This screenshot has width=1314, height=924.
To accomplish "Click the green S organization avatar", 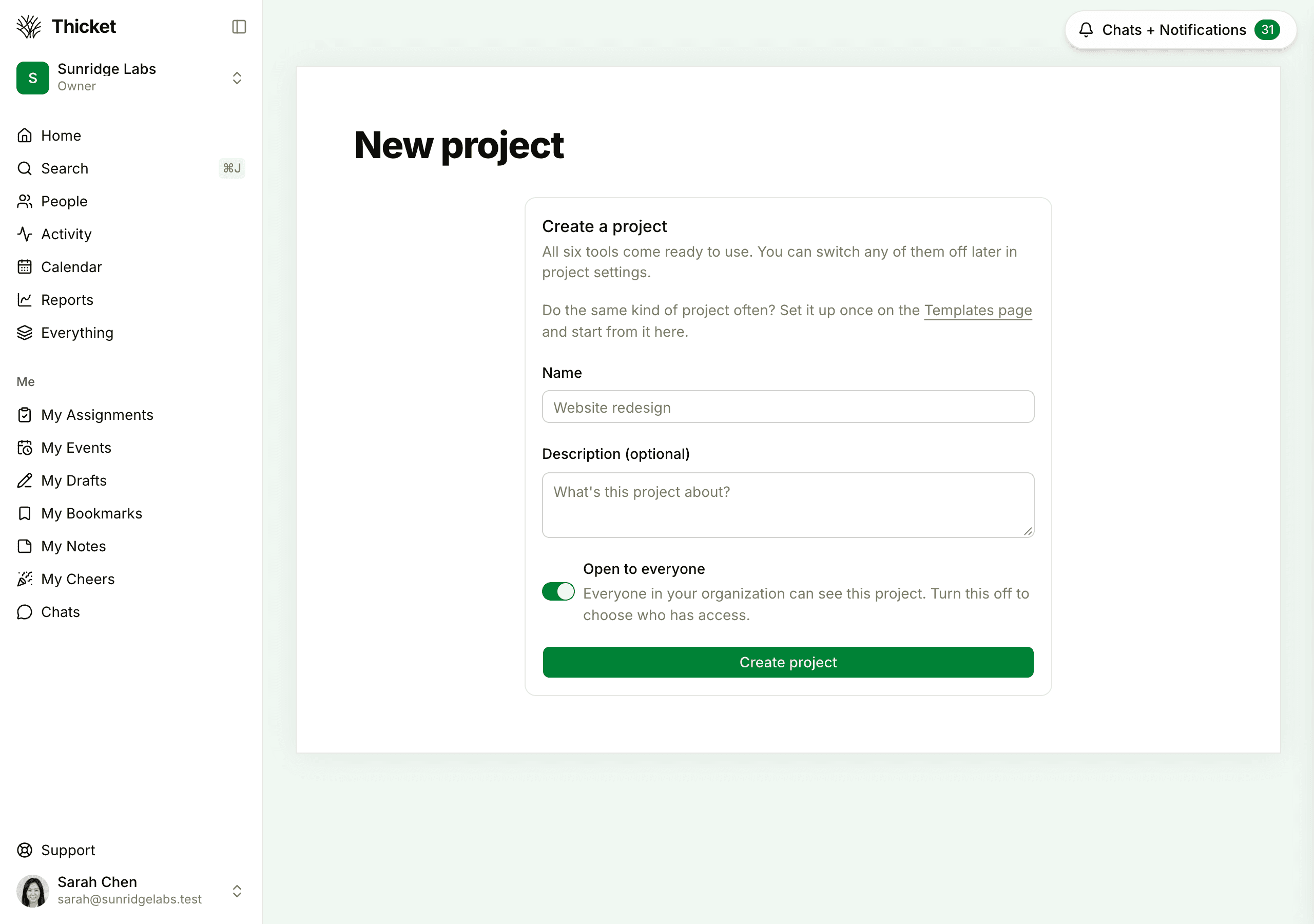I will [x=33, y=78].
